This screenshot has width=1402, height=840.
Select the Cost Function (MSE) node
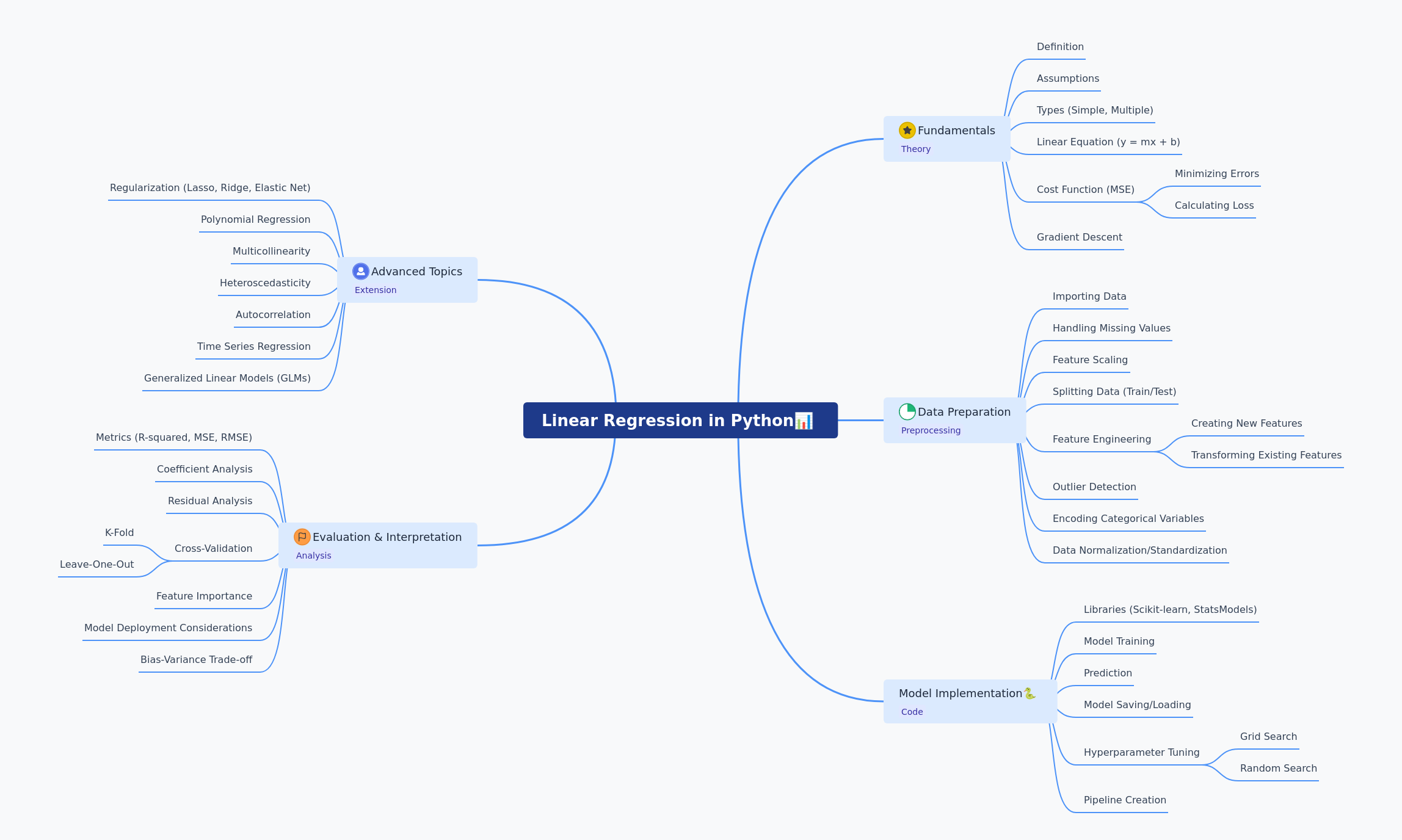(1085, 190)
